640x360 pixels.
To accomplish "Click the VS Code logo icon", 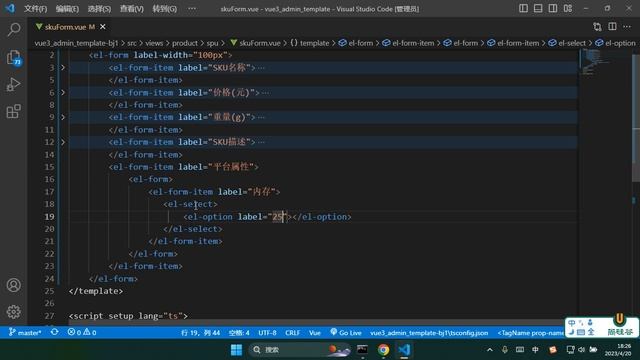I will coord(10,8).
